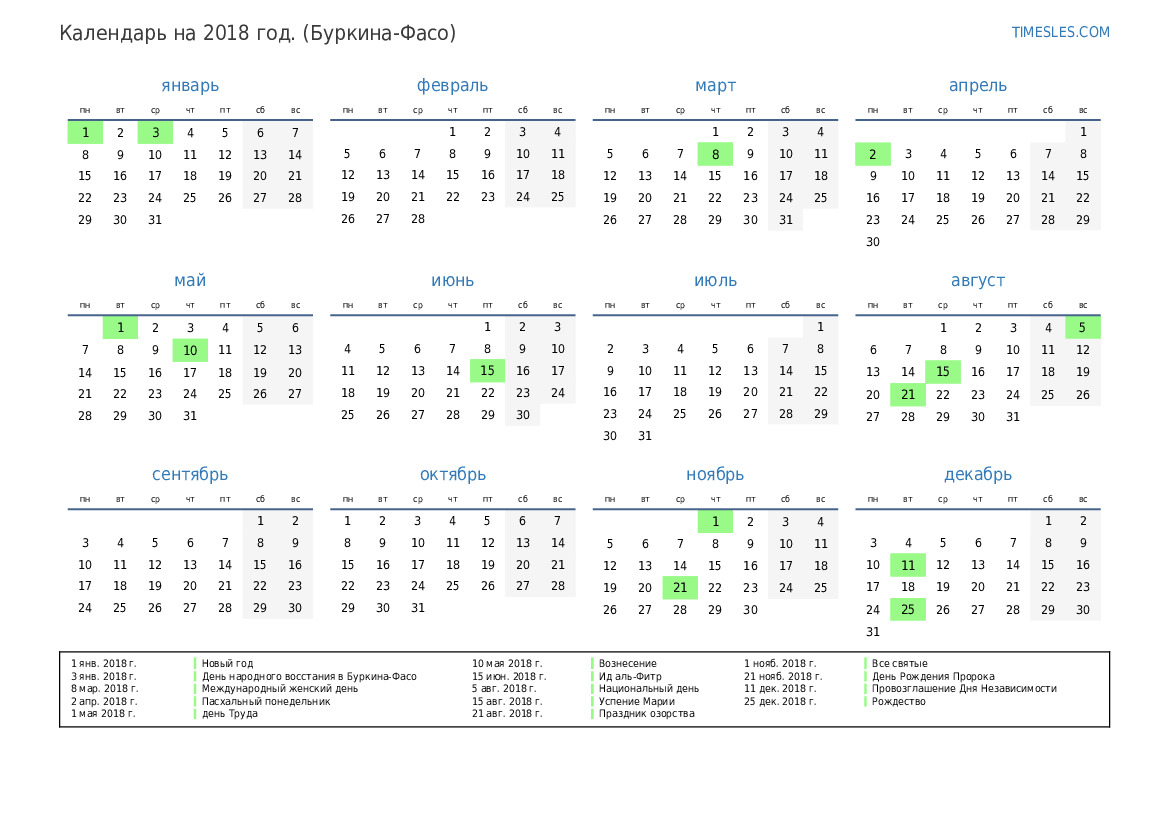1169x827 pixels.
Task: Click the июнь month heading
Action: (452, 281)
